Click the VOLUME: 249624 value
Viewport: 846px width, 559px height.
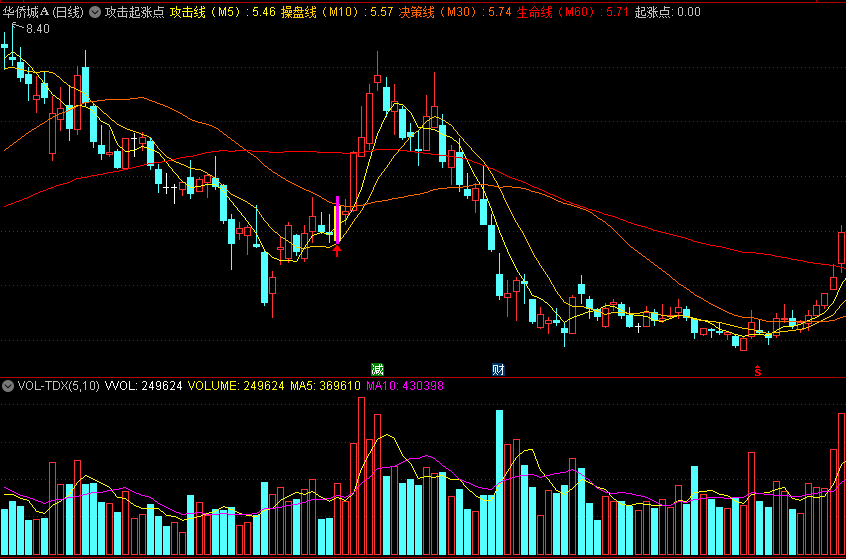click(236, 386)
